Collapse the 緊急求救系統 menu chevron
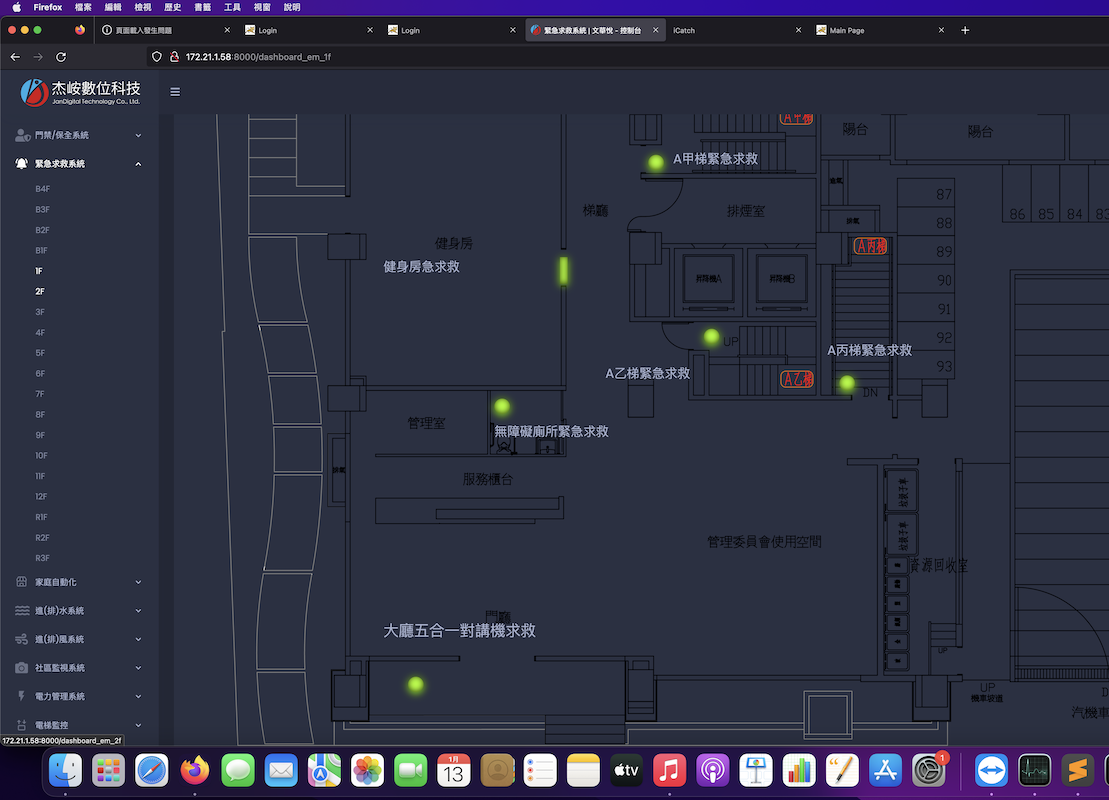 (x=139, y=163)
